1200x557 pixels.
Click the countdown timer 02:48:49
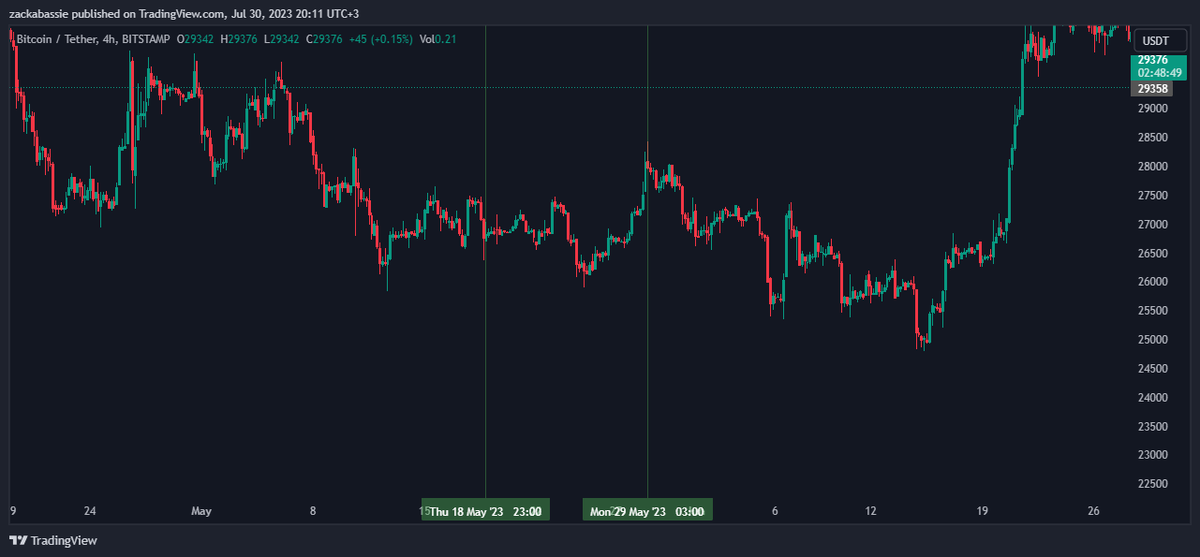coord(1159,72)
